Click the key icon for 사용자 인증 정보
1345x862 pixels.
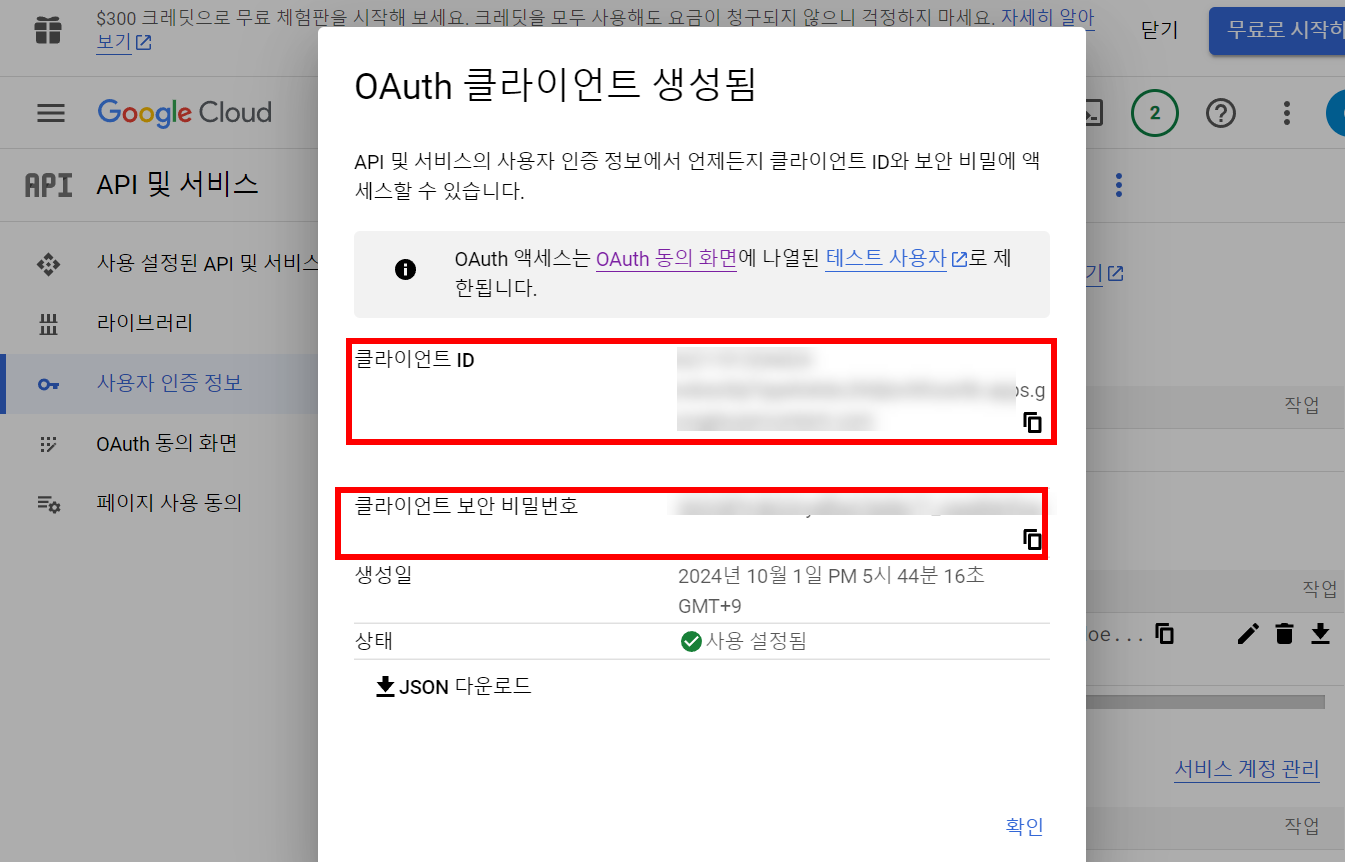click(48, 384)
